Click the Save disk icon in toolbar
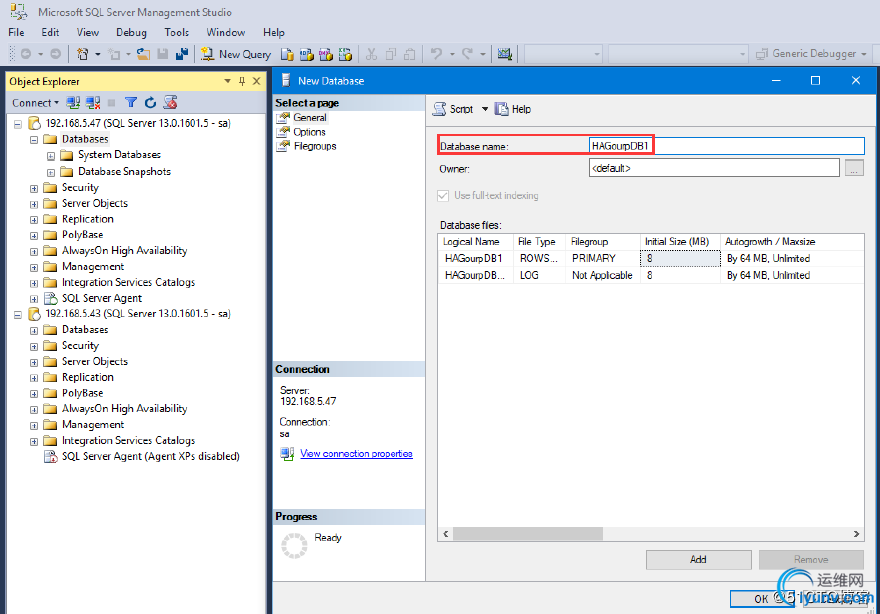 (163, 54)
